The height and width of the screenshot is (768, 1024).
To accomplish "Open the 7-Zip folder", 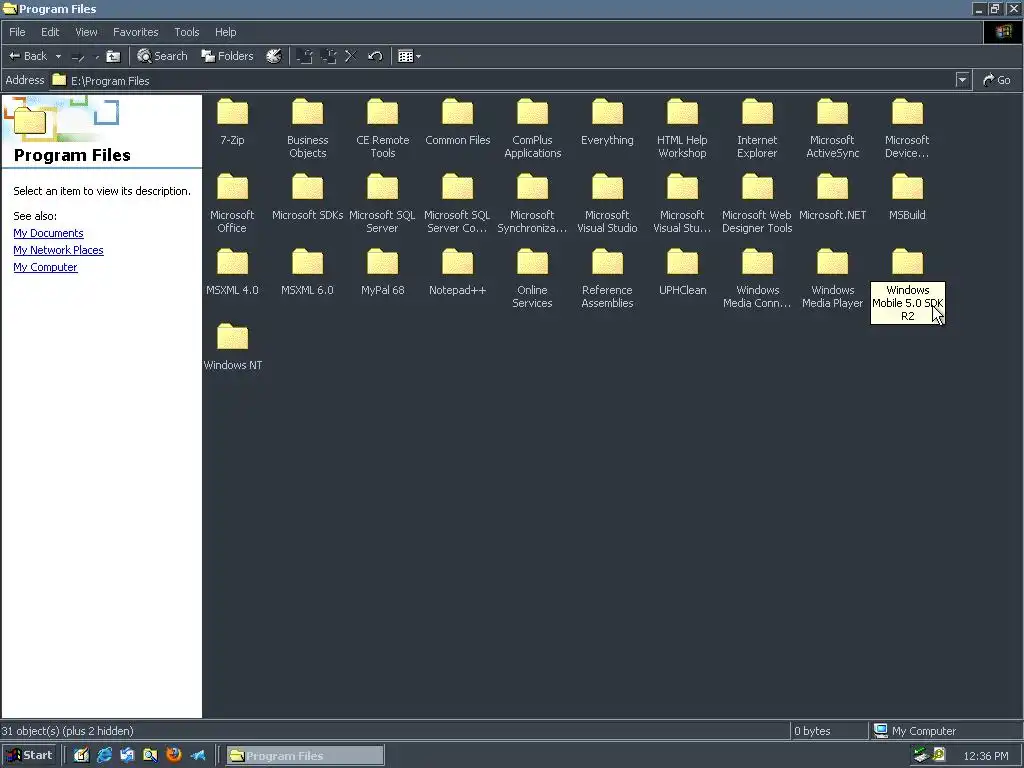I will pos(232,121).
